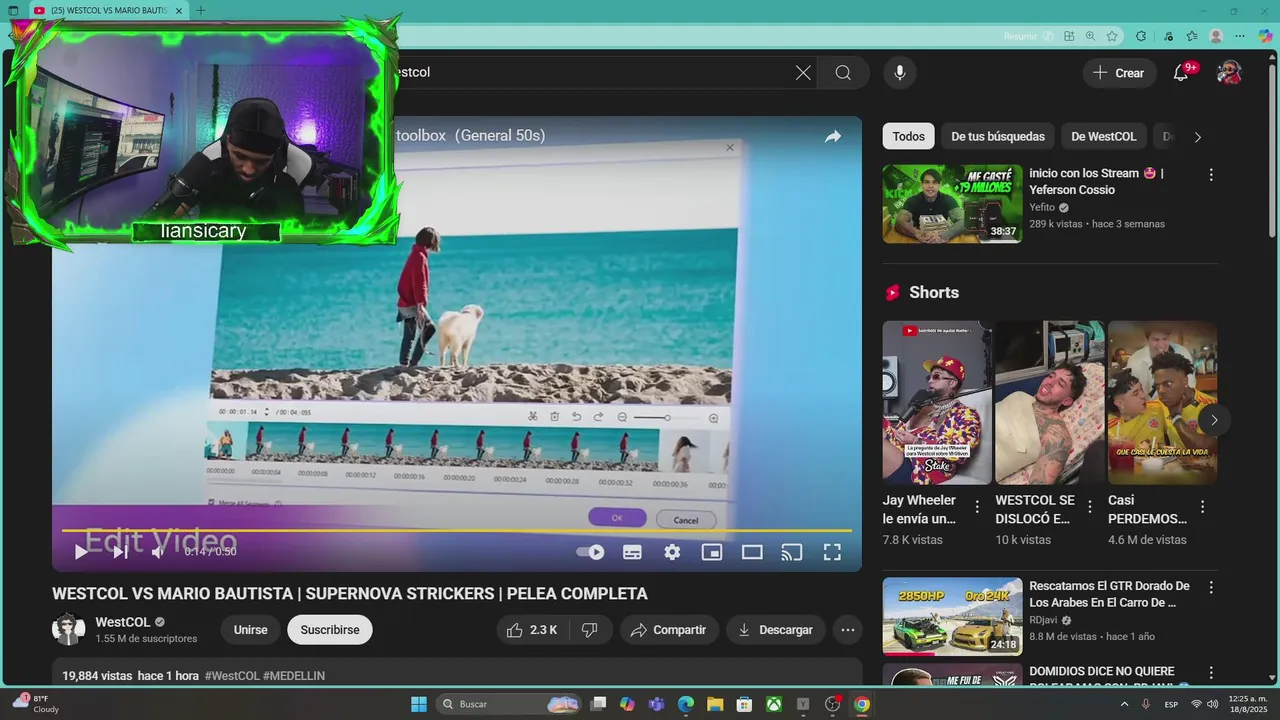Image resolution: width=1280 pixels, height=720 pixels.
Task: Open Copilot icon in browser toolbar
Action: (x=1265, y=36)
